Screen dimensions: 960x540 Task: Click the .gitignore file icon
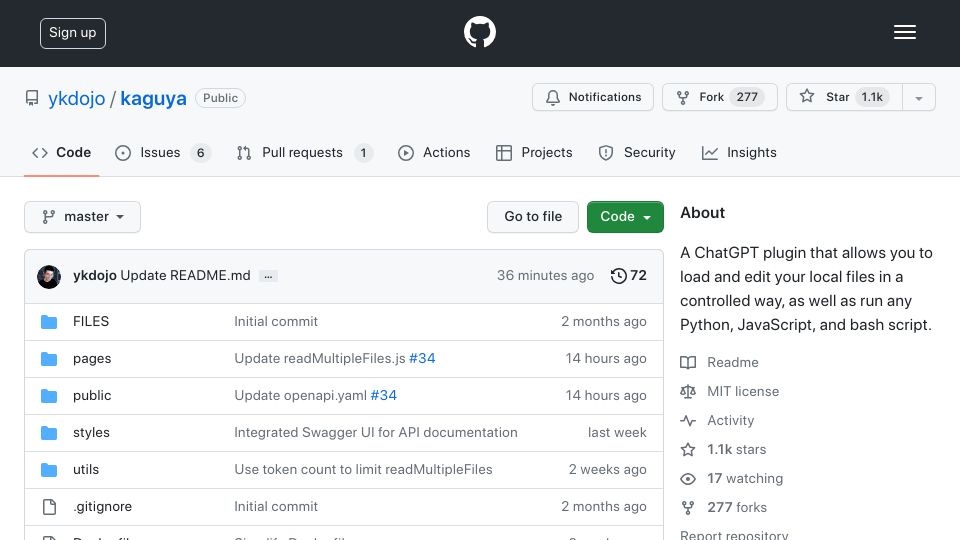click(x=49, y=507)
